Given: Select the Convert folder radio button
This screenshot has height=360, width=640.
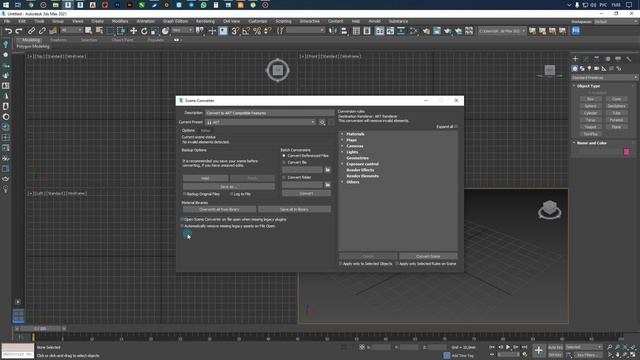Looking at the screenshot, I should pos(284,177).
